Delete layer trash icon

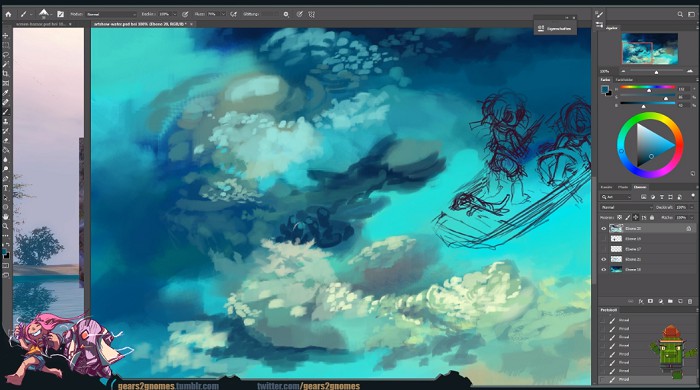pos(690,302)
